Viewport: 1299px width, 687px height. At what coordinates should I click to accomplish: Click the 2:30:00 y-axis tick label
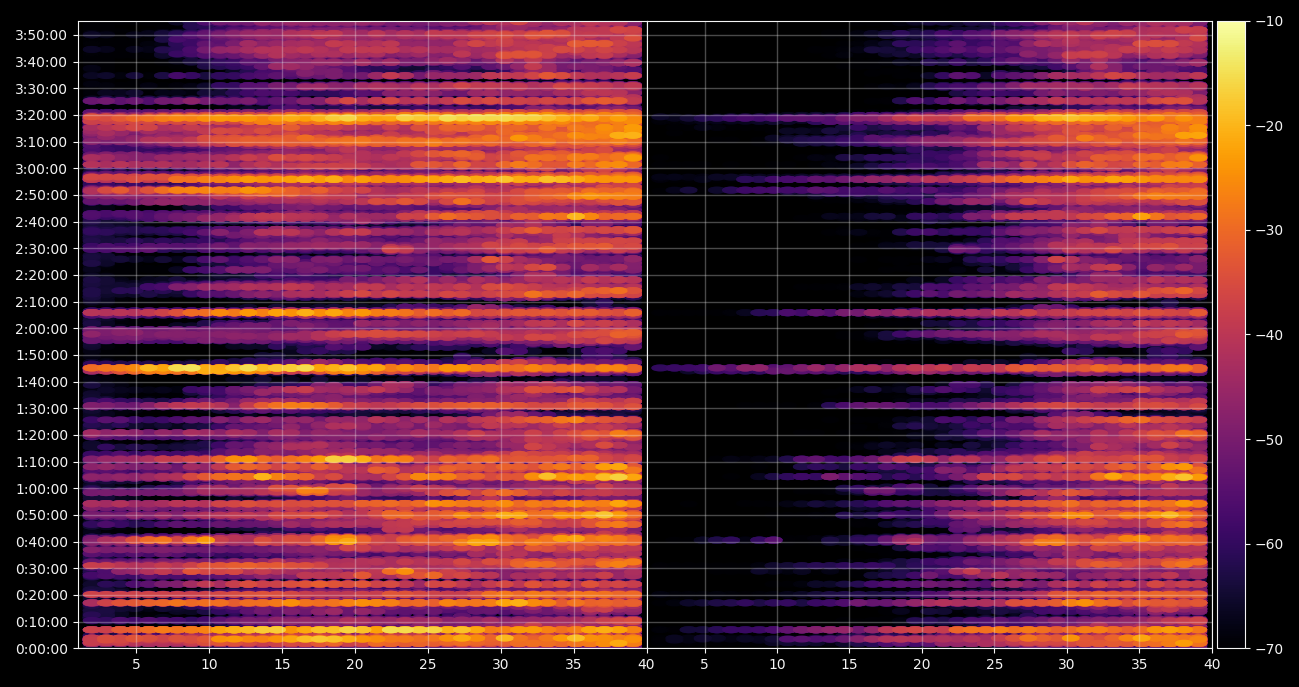click(42, 248)
